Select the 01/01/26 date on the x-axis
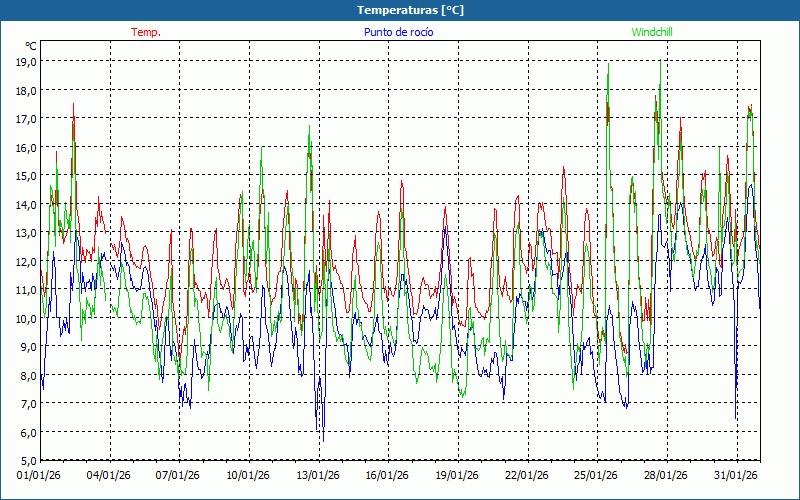The height and width of the screenshot is (500, 800). pos(40,475)
